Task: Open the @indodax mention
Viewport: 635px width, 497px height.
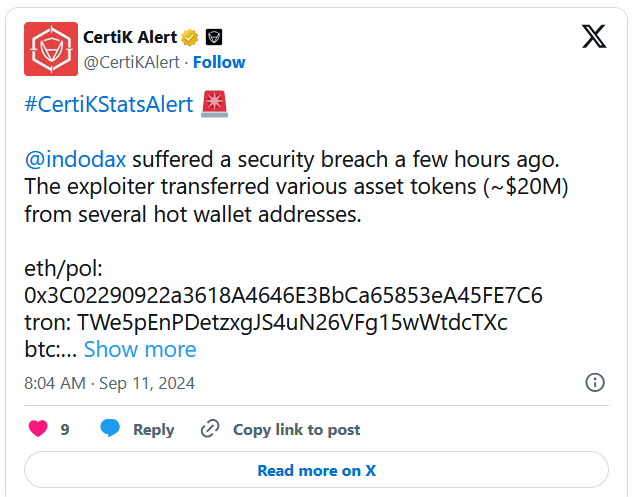Action: point(75,159)
